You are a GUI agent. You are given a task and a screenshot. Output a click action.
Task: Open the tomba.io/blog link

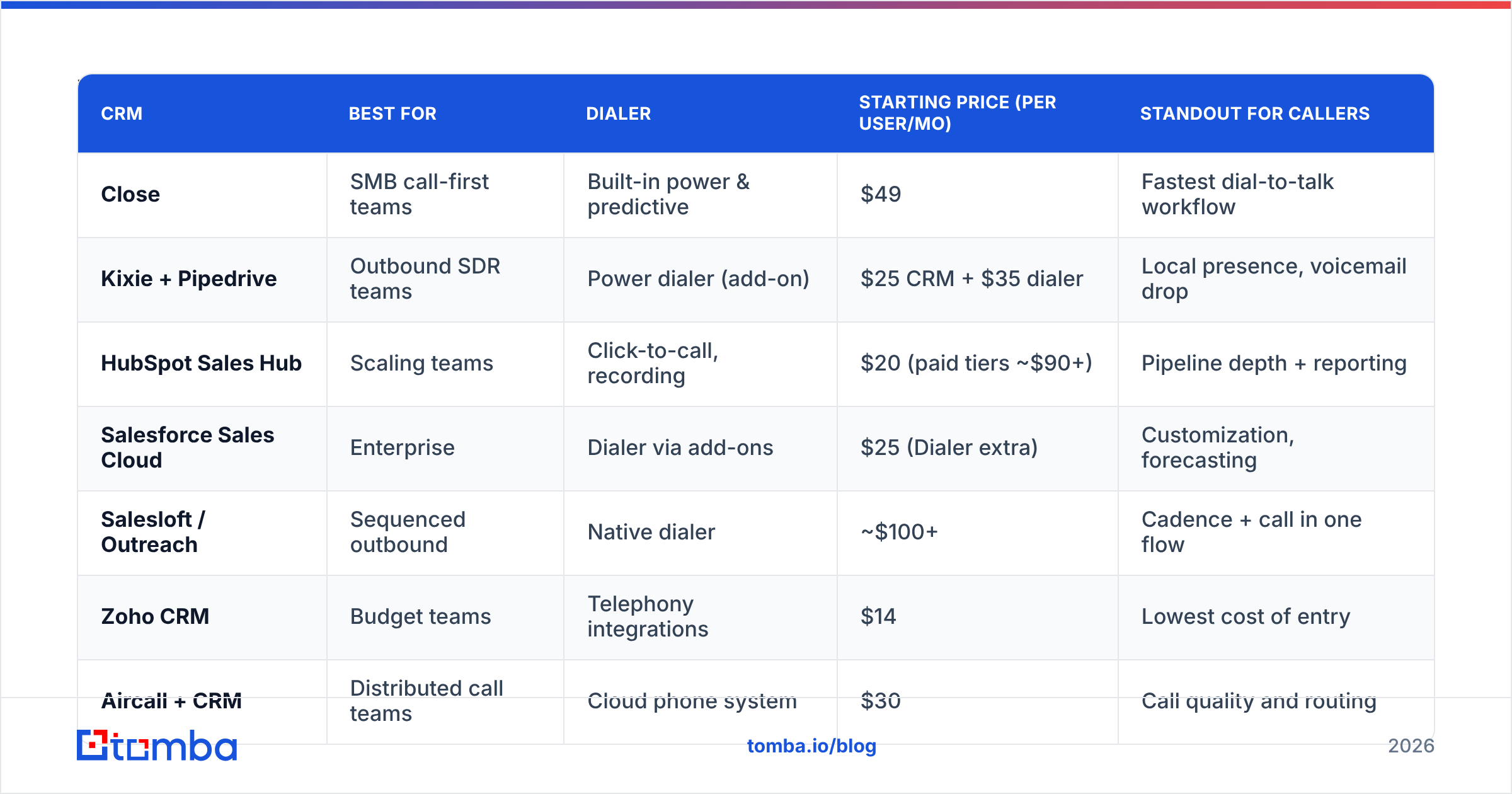pyautogui.click(x=811, y=746)
